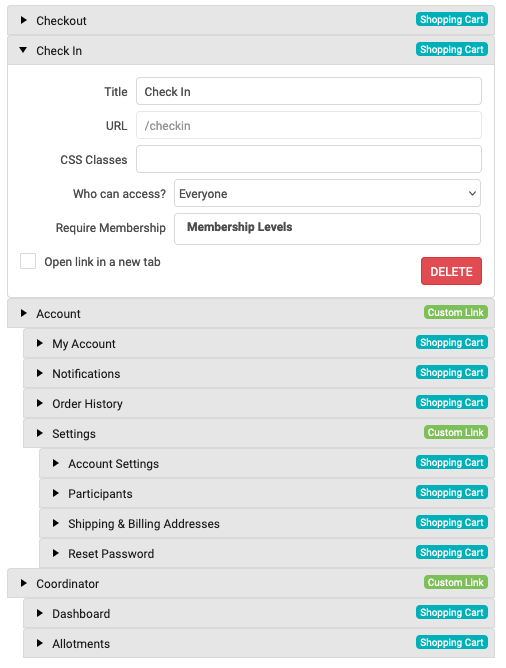Select the Dashboard row title
This screenshot has height=668, width=506.
coord(81,613)
